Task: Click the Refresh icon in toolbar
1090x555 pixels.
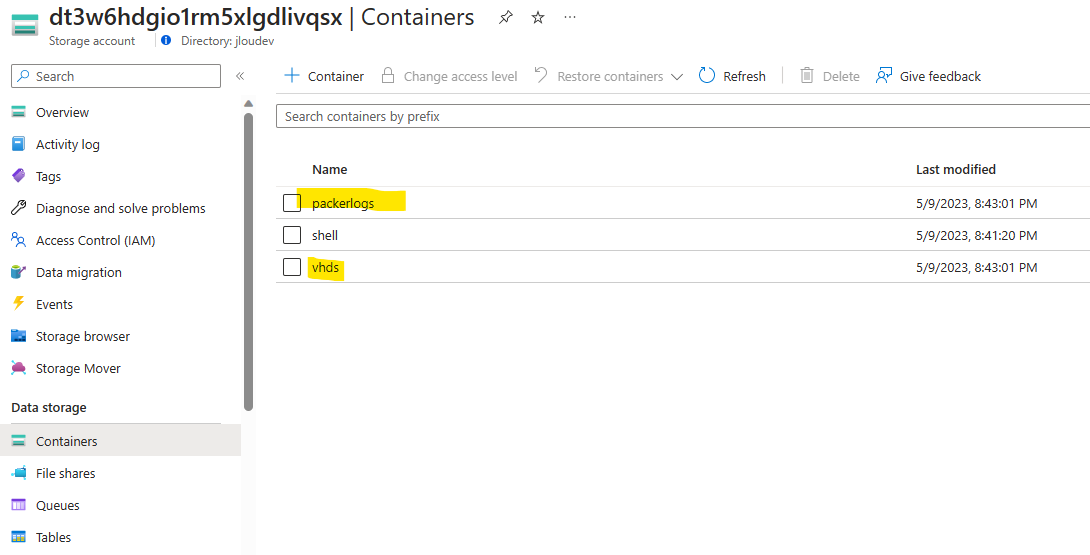Action: pyautogui.click(x=707, y=76)
